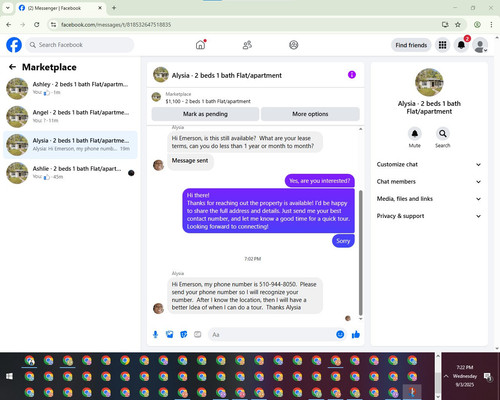Choose a GIF icon in composer
The height and width of the screenshot is (400, 500).
point(198,334)
